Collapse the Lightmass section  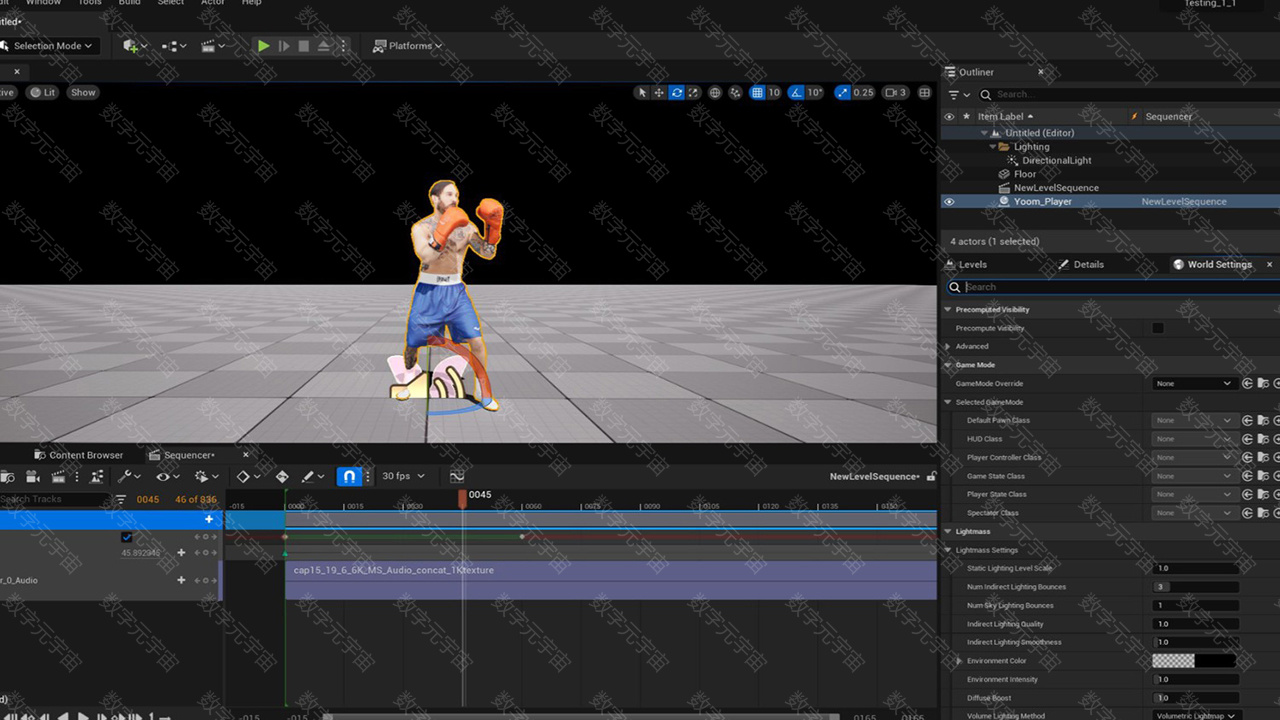949,531
